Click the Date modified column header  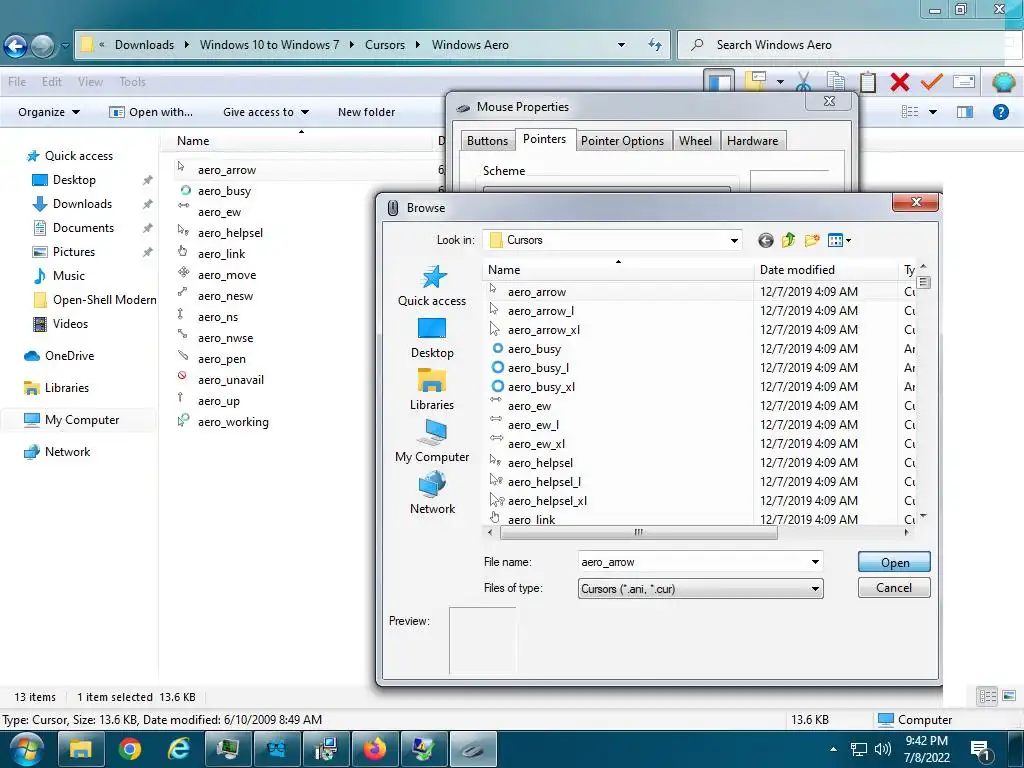pyautogui.click(x=825, y=270)
